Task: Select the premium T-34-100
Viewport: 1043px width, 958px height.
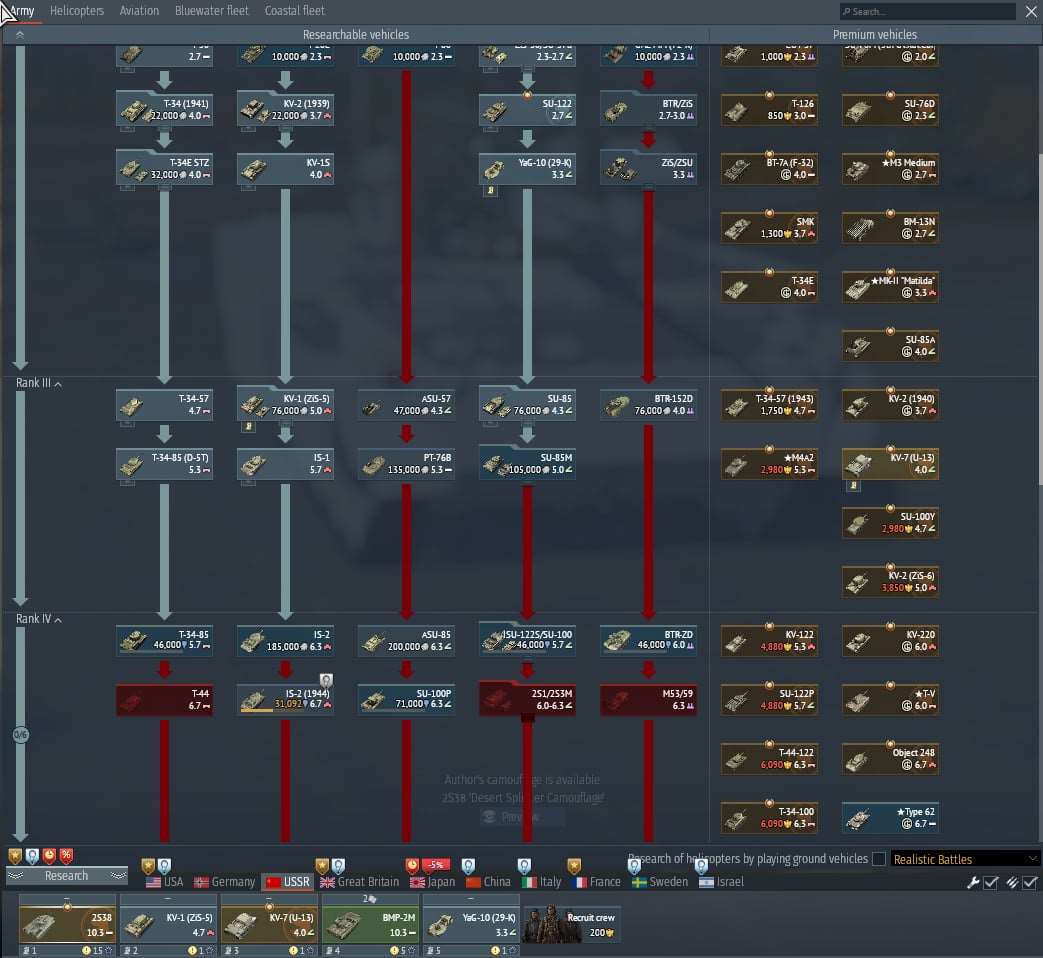Action: click(770, 818)
